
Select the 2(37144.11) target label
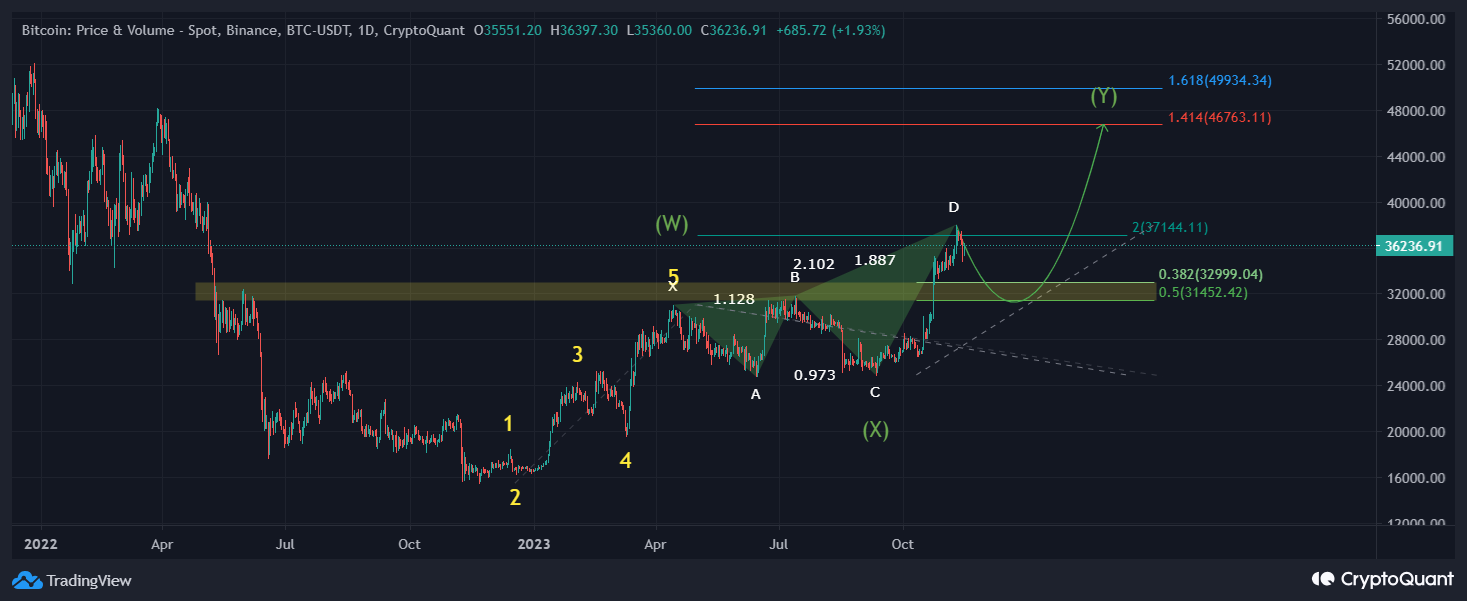[x=1170, y=227]
